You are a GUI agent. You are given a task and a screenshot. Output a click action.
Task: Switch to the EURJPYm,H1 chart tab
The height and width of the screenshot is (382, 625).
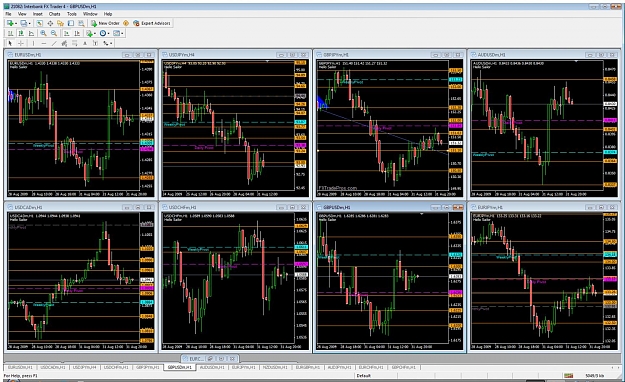click(x=244, y=367)
